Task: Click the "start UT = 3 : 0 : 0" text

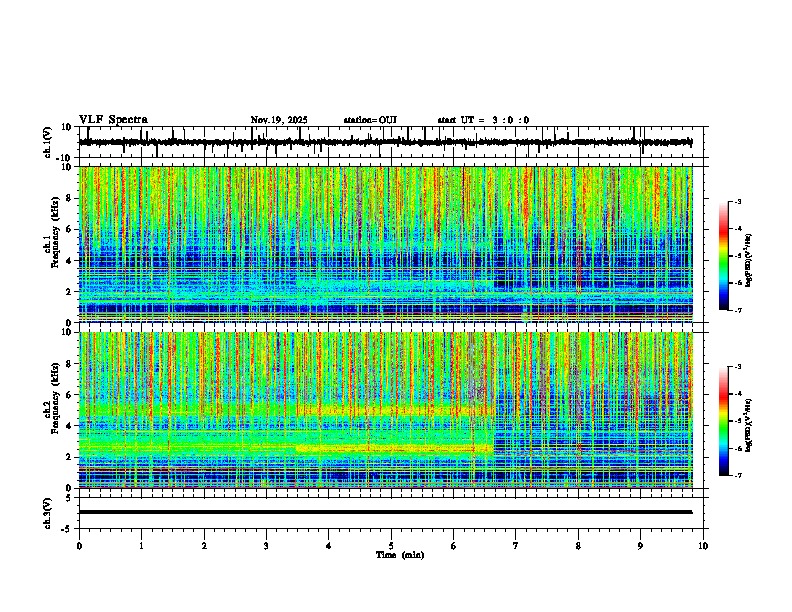Action: (x=483, y=120)
